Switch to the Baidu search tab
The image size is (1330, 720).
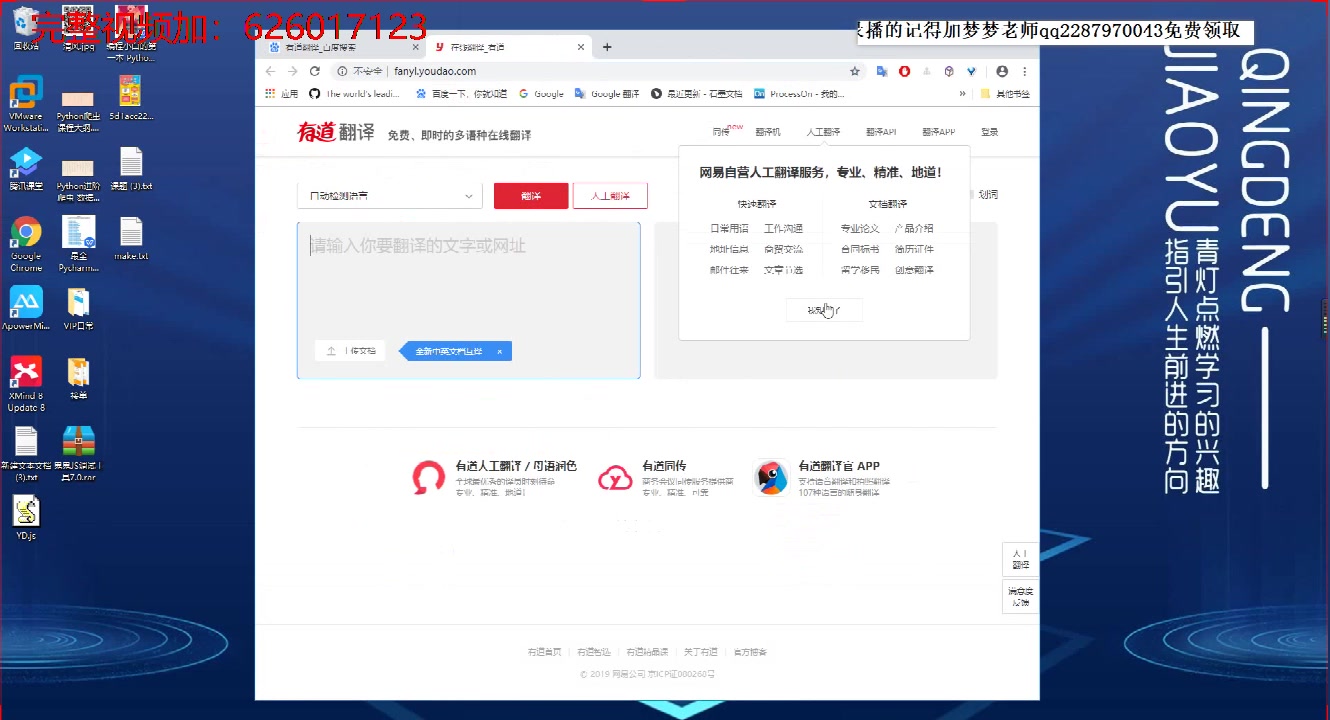[342, 47]
